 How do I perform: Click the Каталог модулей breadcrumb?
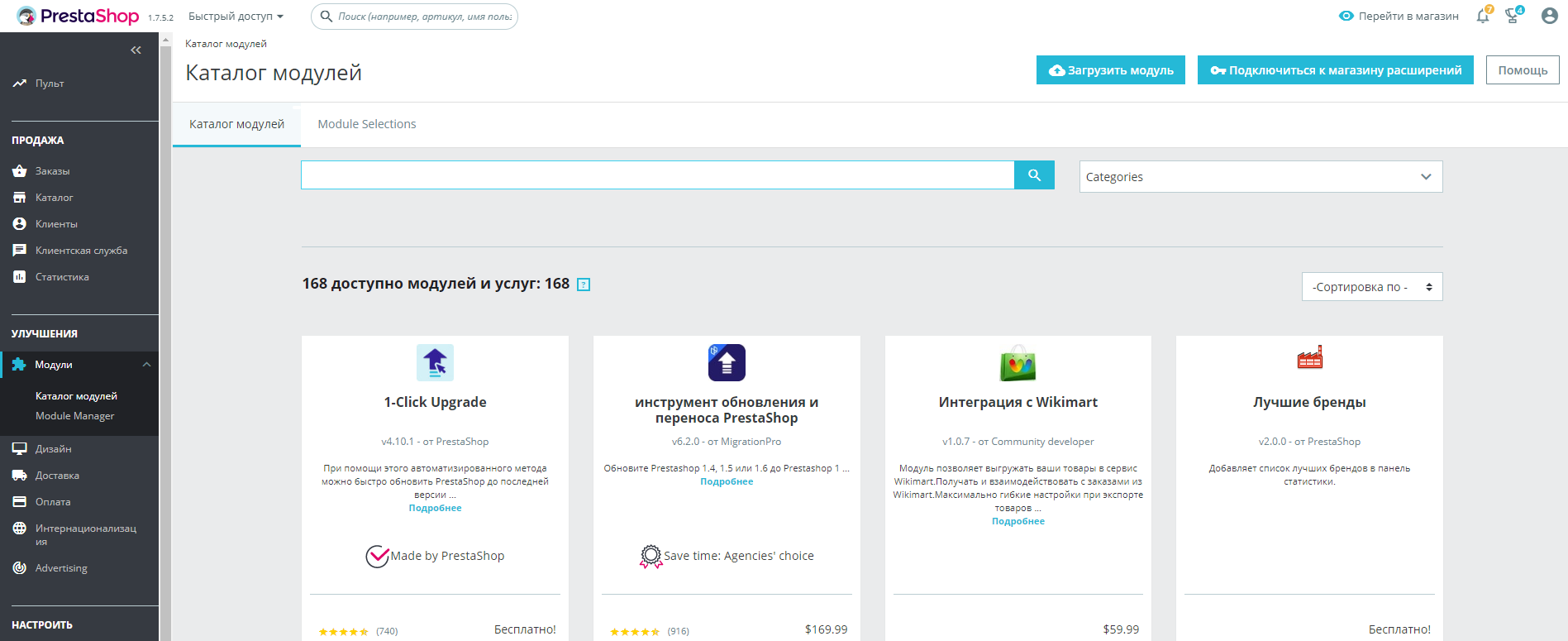point(226,44)
